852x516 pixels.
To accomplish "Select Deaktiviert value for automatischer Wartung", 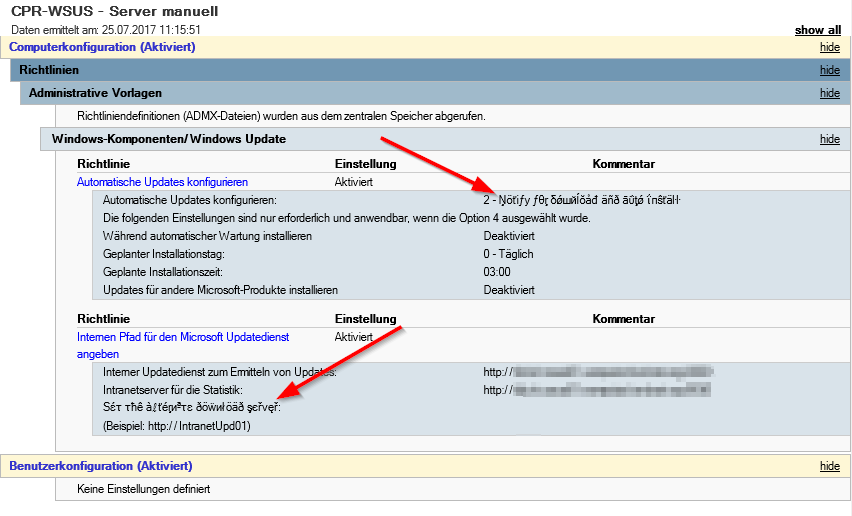I will pyautogui.click(x=509, y=236).
